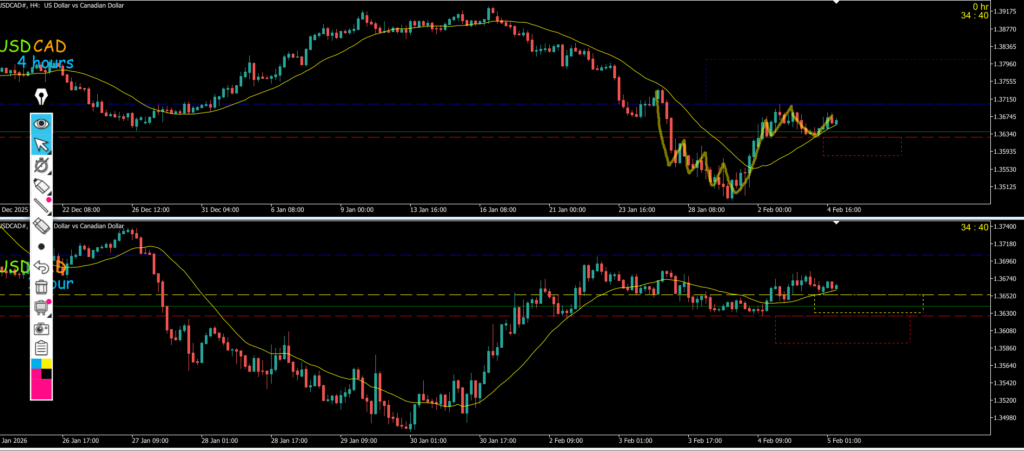Select the eraser tool
Image resolution: width=1024 pixels, height=451 pixels.
coord(42,226)
